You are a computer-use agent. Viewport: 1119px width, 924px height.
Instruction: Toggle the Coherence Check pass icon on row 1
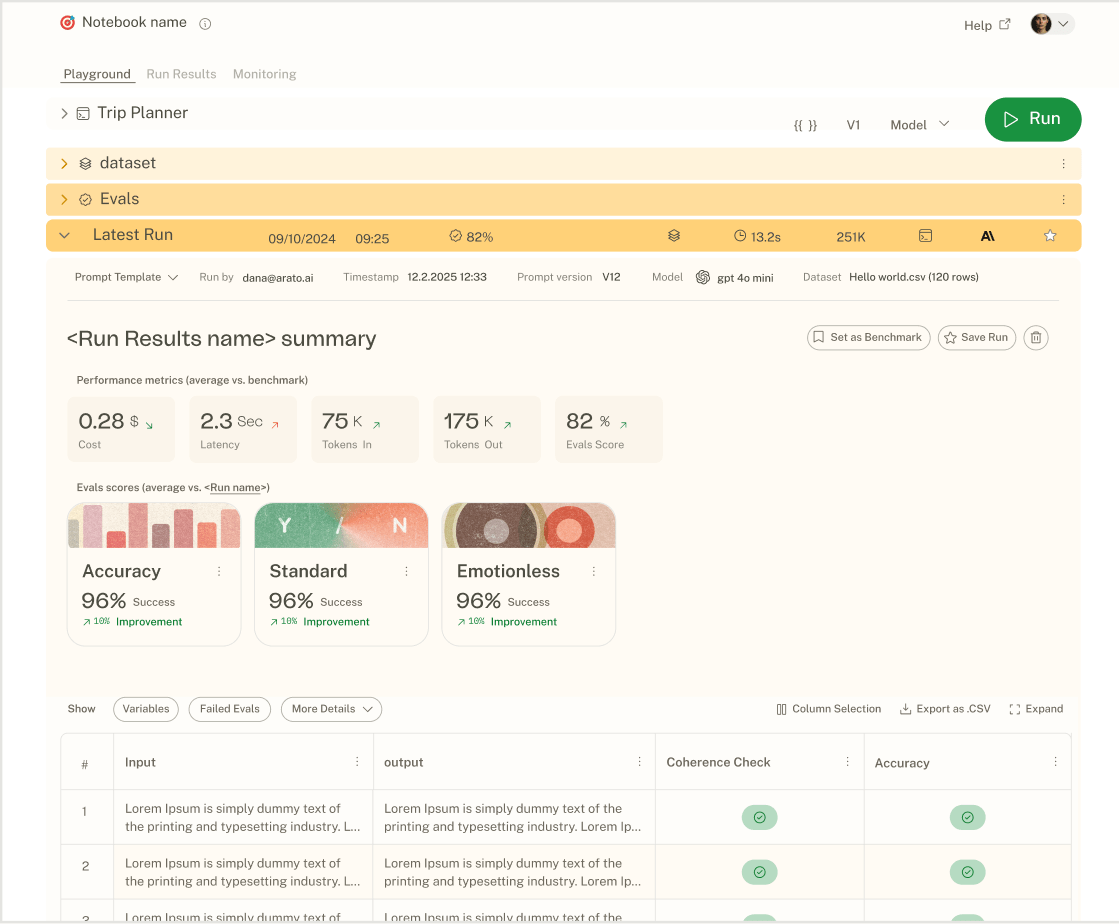point(759,817)
